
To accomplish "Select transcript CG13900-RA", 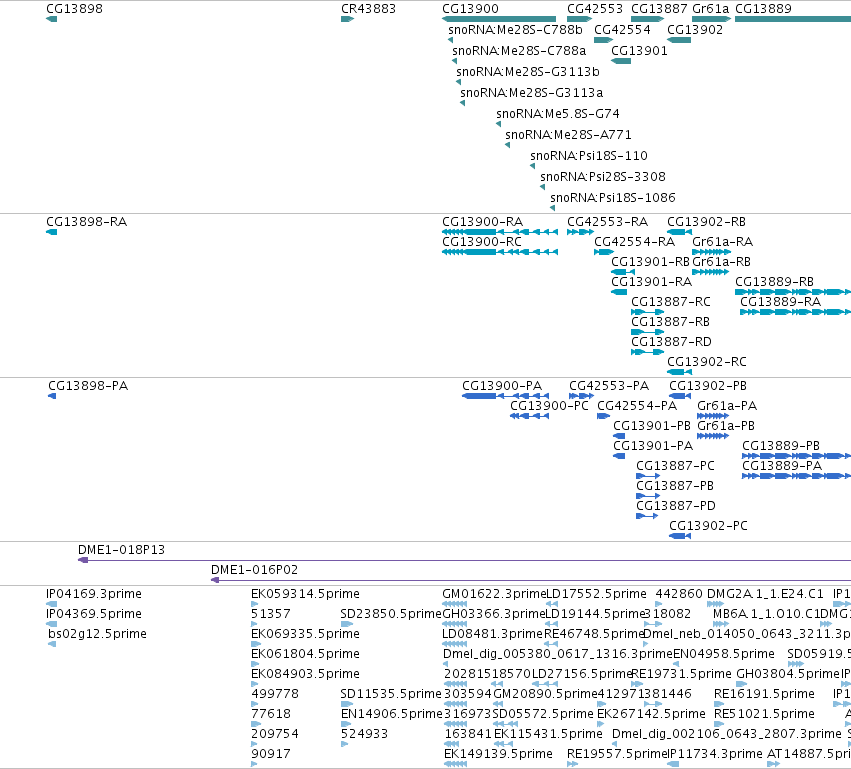I will 482,222.
